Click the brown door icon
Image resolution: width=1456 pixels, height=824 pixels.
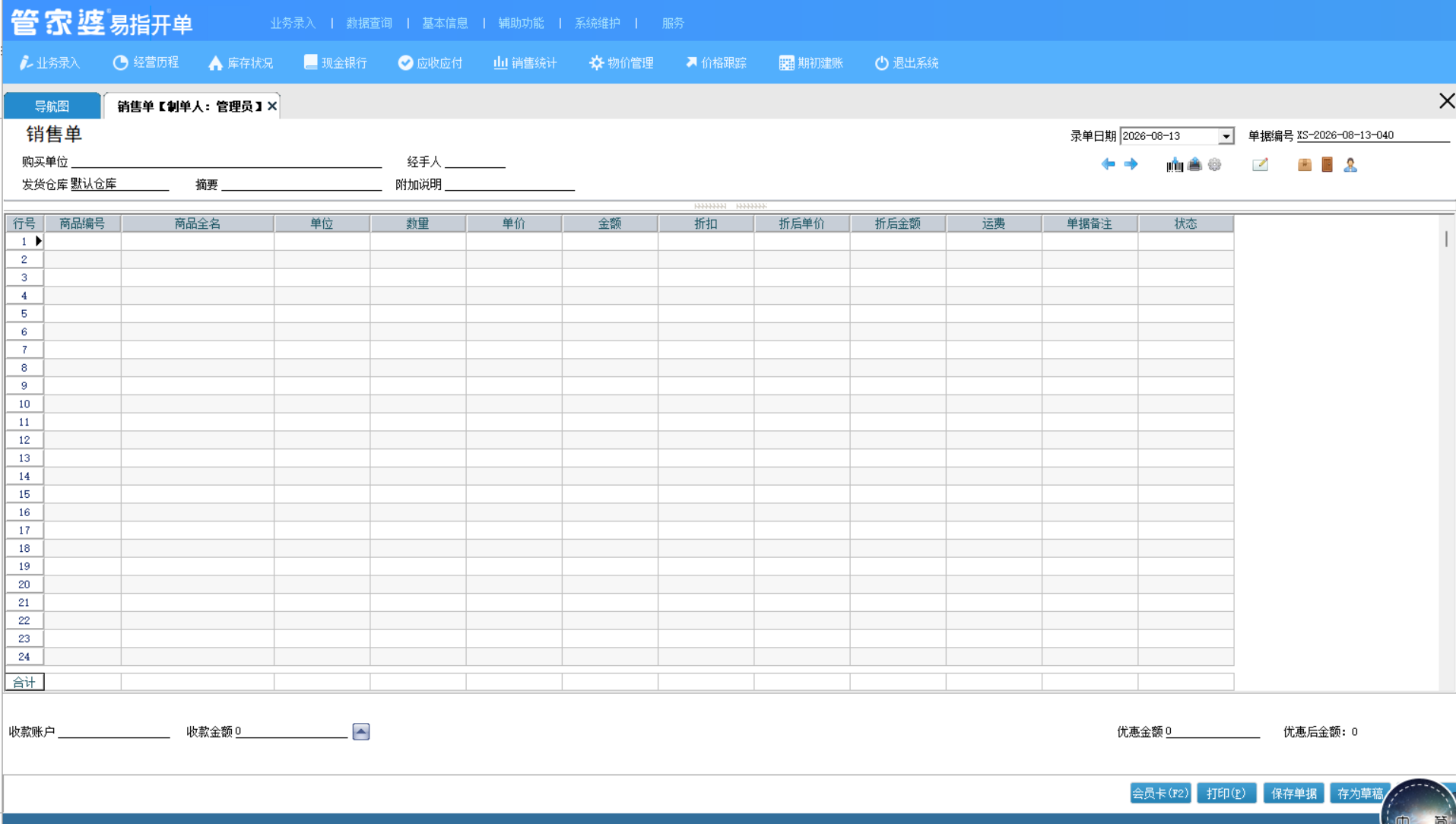(1327, 165)
